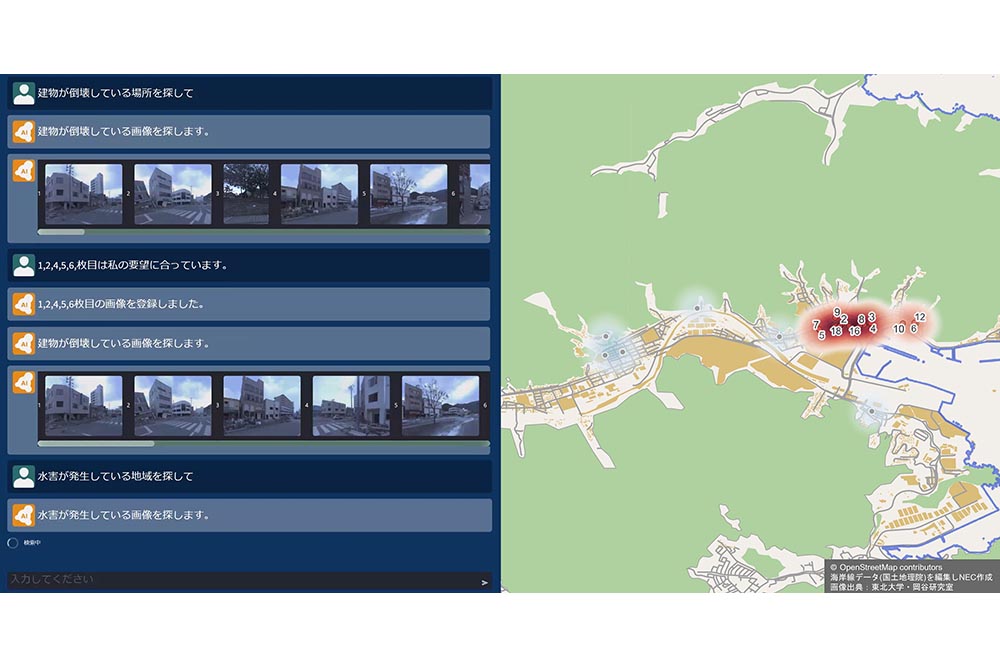Open thumbnail 1 in the second image strip
The image size is (1000, 667).
click(84, 405)
